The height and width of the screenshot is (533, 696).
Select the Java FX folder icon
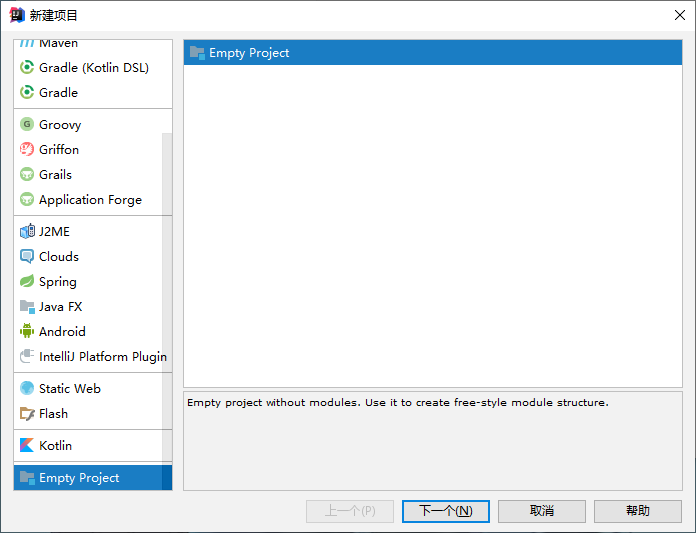(27, 307)
